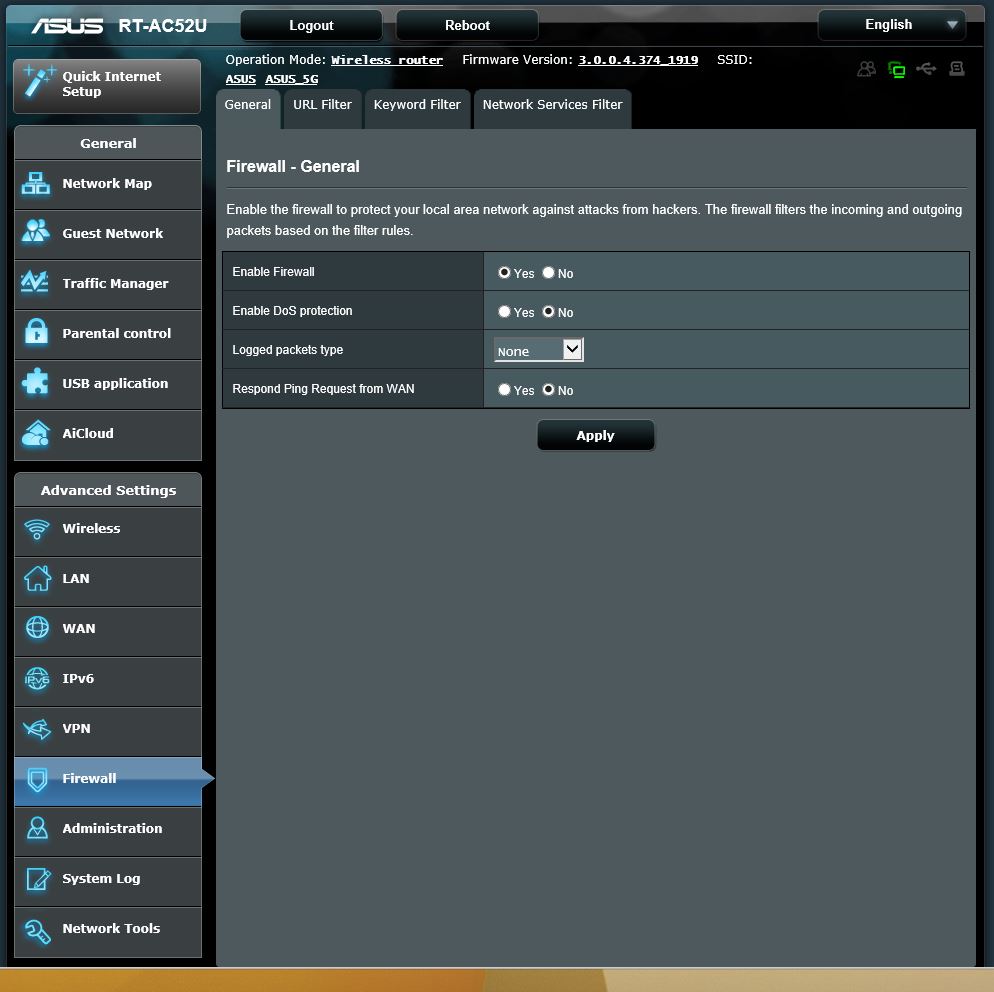Open the Parental control menu label
Screen dimensions: 994x992
point(117,333)
